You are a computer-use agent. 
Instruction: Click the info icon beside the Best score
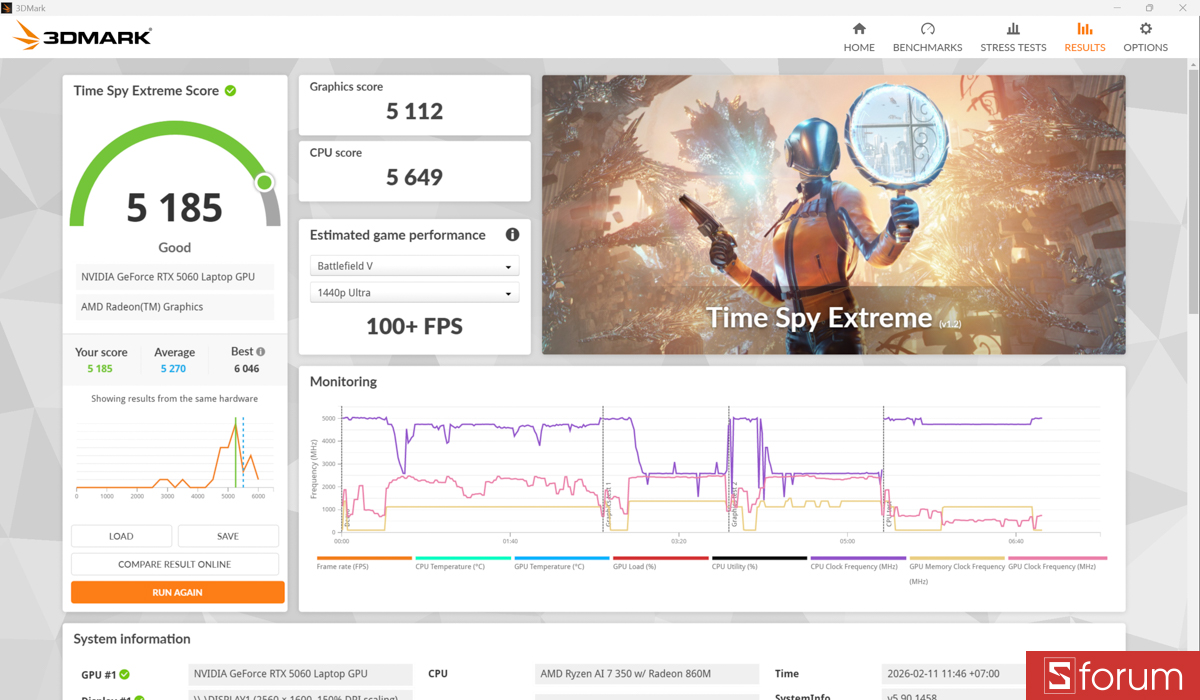pyautogui.click(x=261, y=351)
